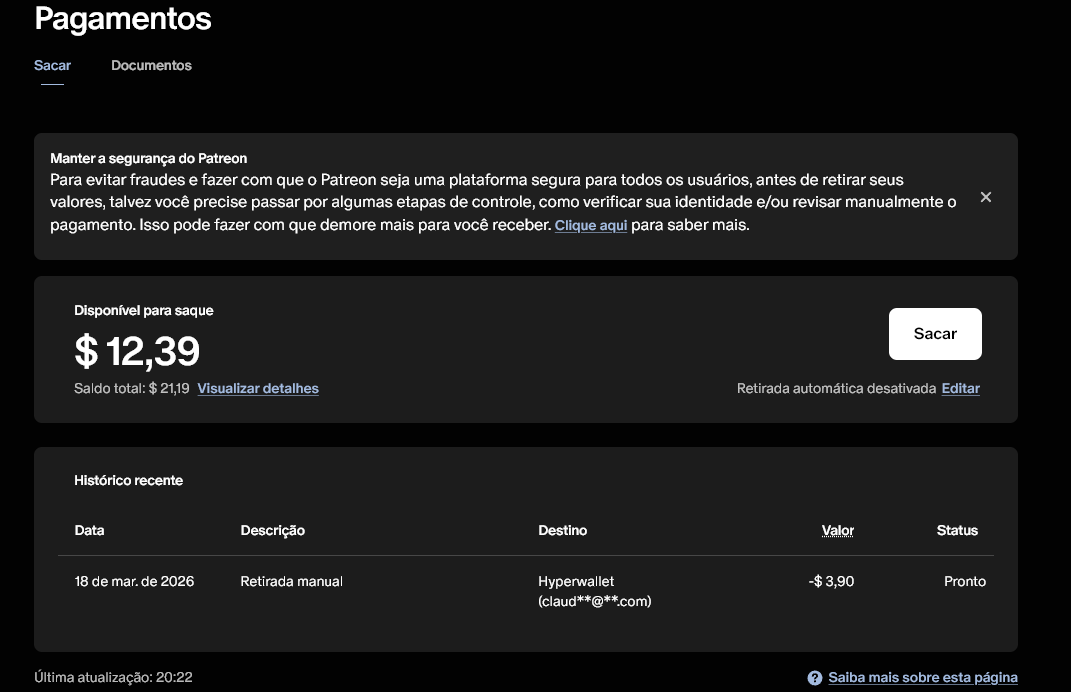Click the Hyperwallet destination cell
Image resolution: width=1071 pixels, height=692 pixels.
point(594,591)
